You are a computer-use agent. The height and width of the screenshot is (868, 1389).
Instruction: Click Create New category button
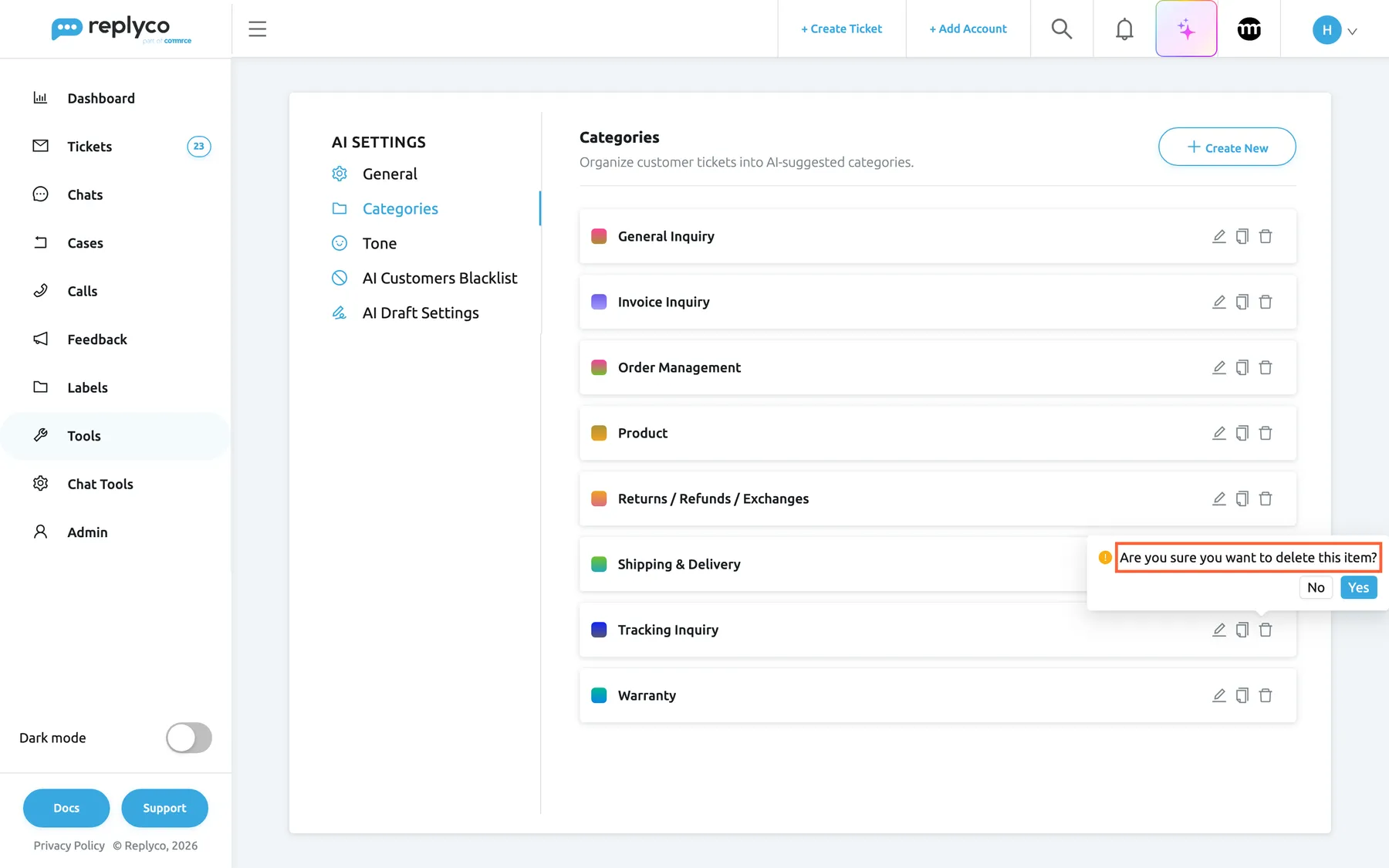[1227, 147]
